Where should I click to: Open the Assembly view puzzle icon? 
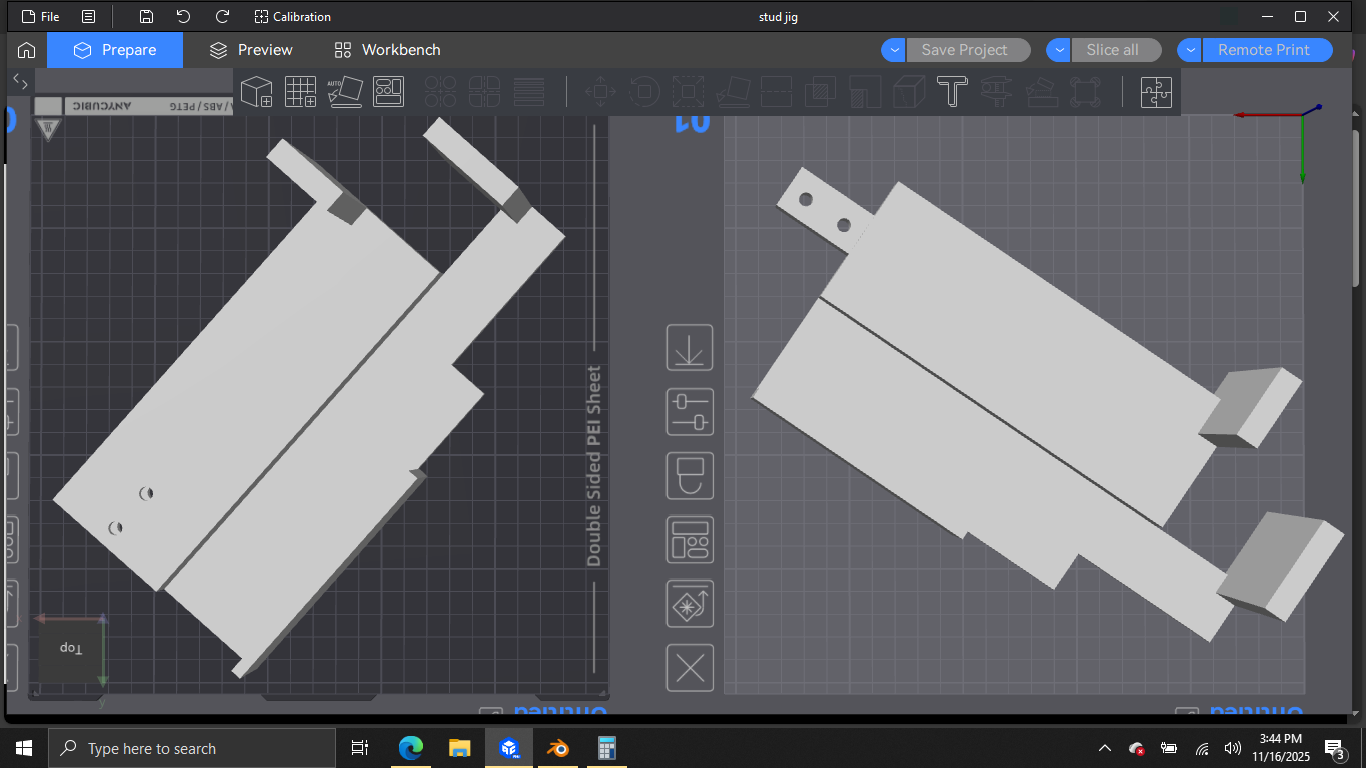click(1156, 92)
